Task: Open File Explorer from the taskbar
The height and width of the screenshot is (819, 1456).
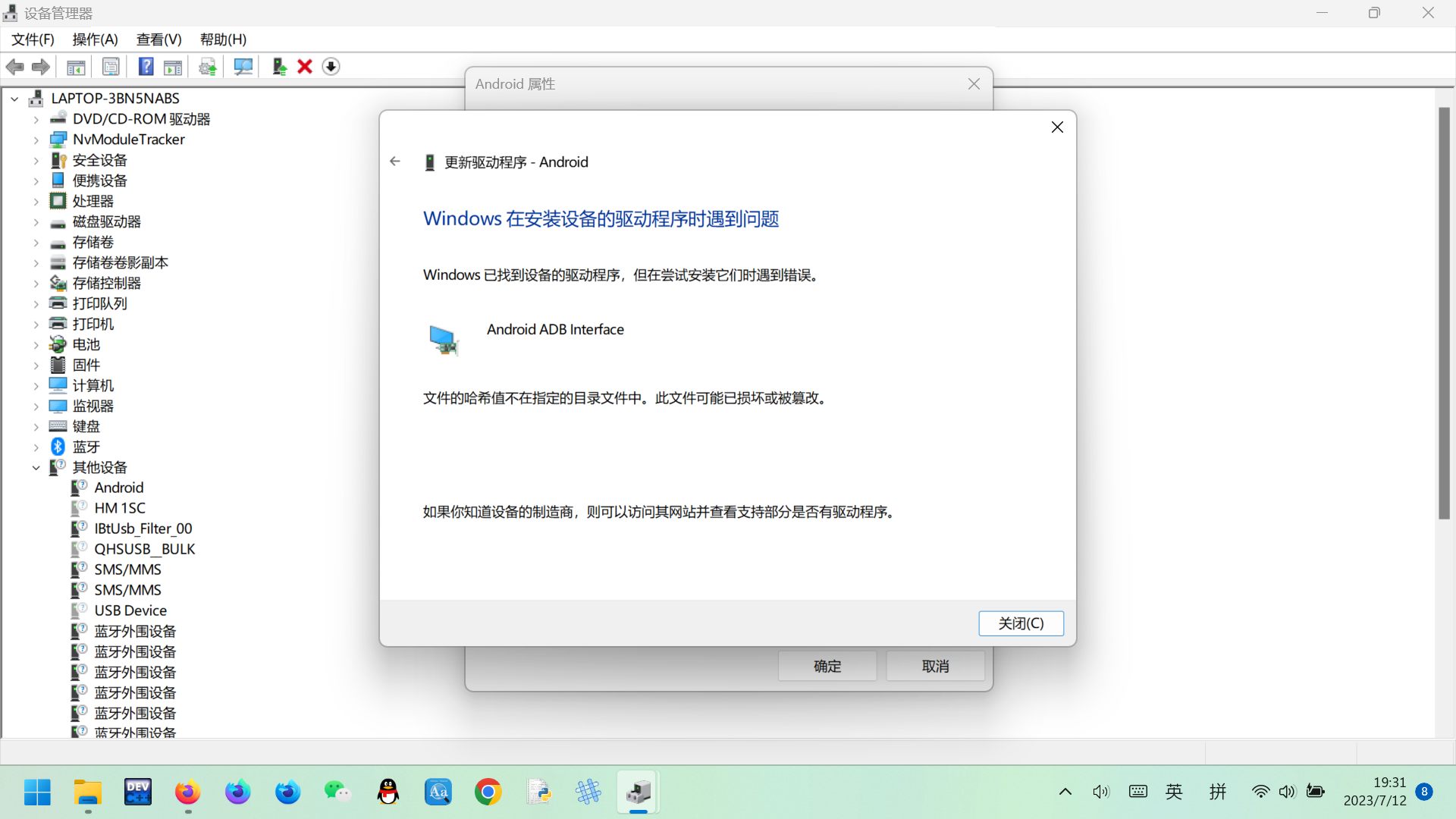Action: click(88, 792)
